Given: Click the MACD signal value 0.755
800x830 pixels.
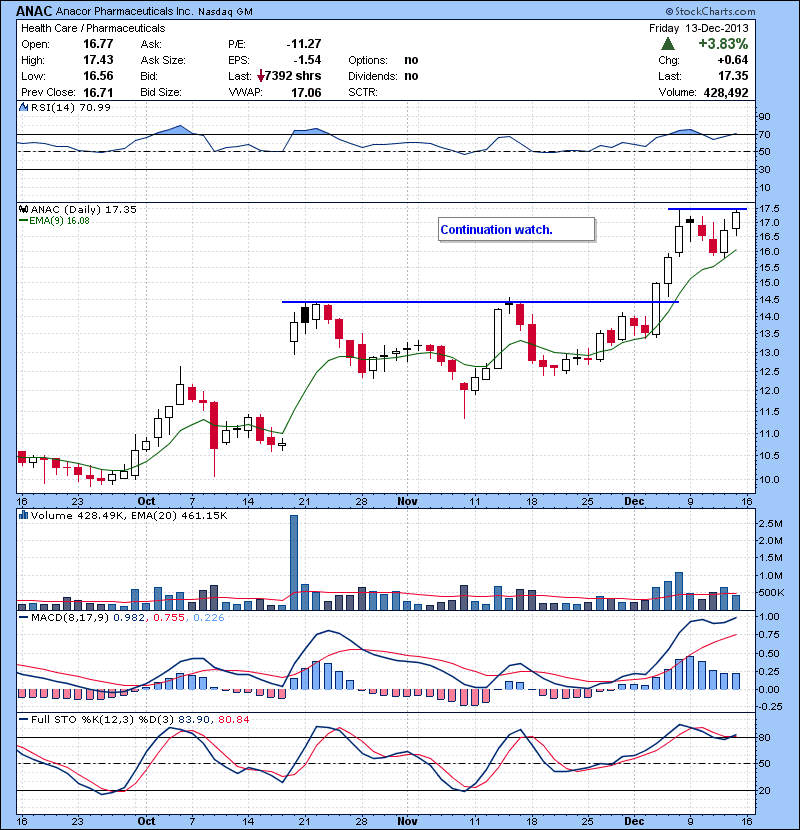Looking at the screenshot, I should click(x=169, y=617).
